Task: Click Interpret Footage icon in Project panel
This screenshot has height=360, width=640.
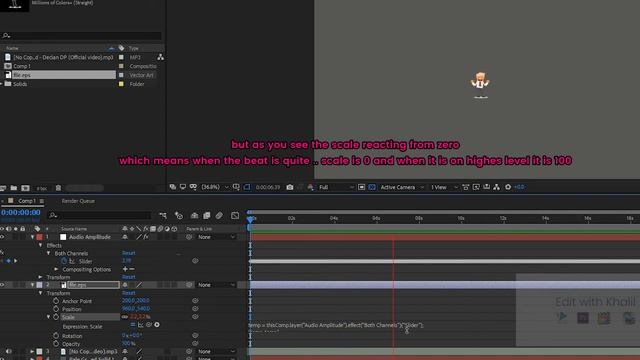Action: (x=3, y=188)
